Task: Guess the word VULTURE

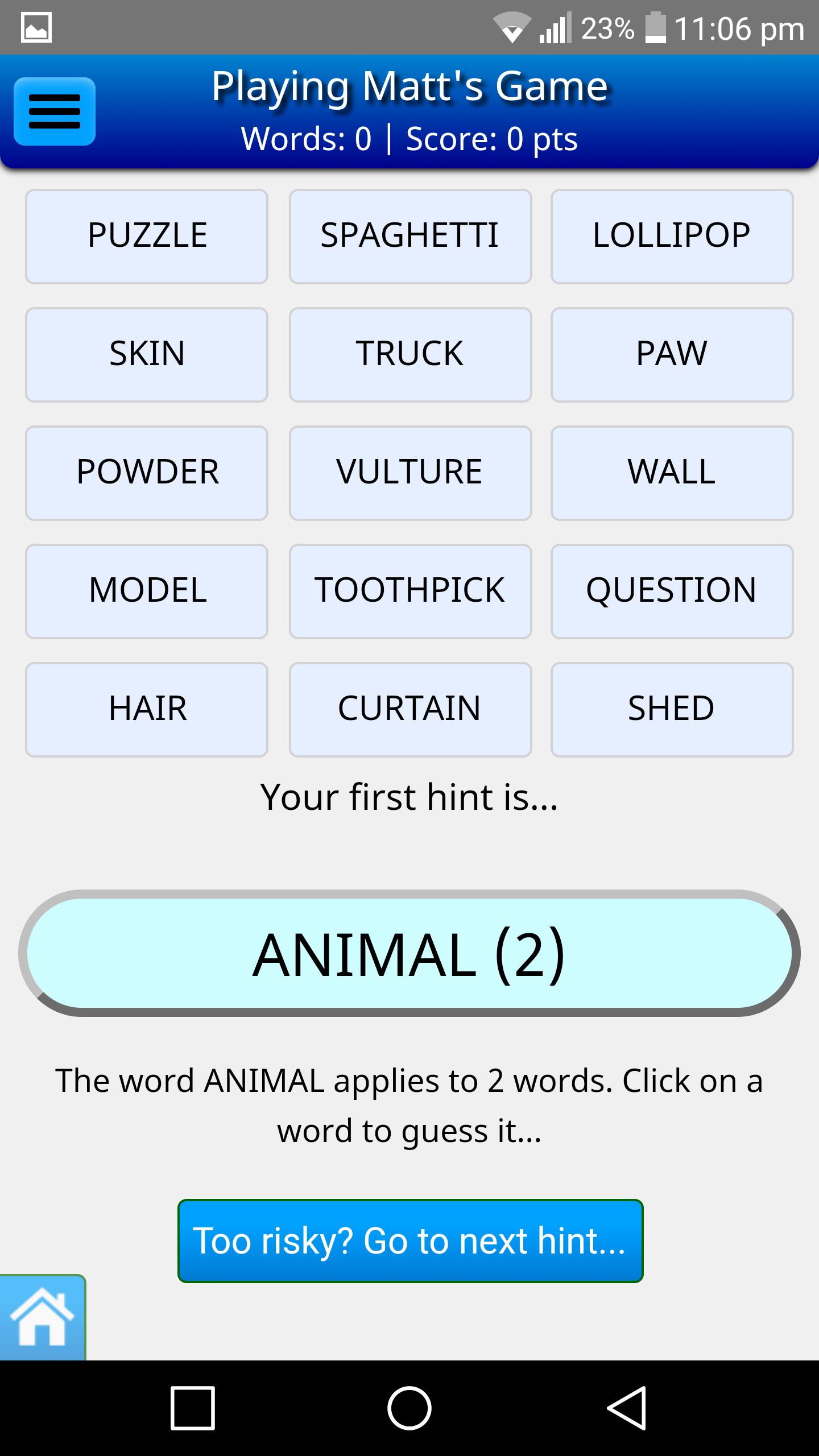Action: [x=410, y=473]
